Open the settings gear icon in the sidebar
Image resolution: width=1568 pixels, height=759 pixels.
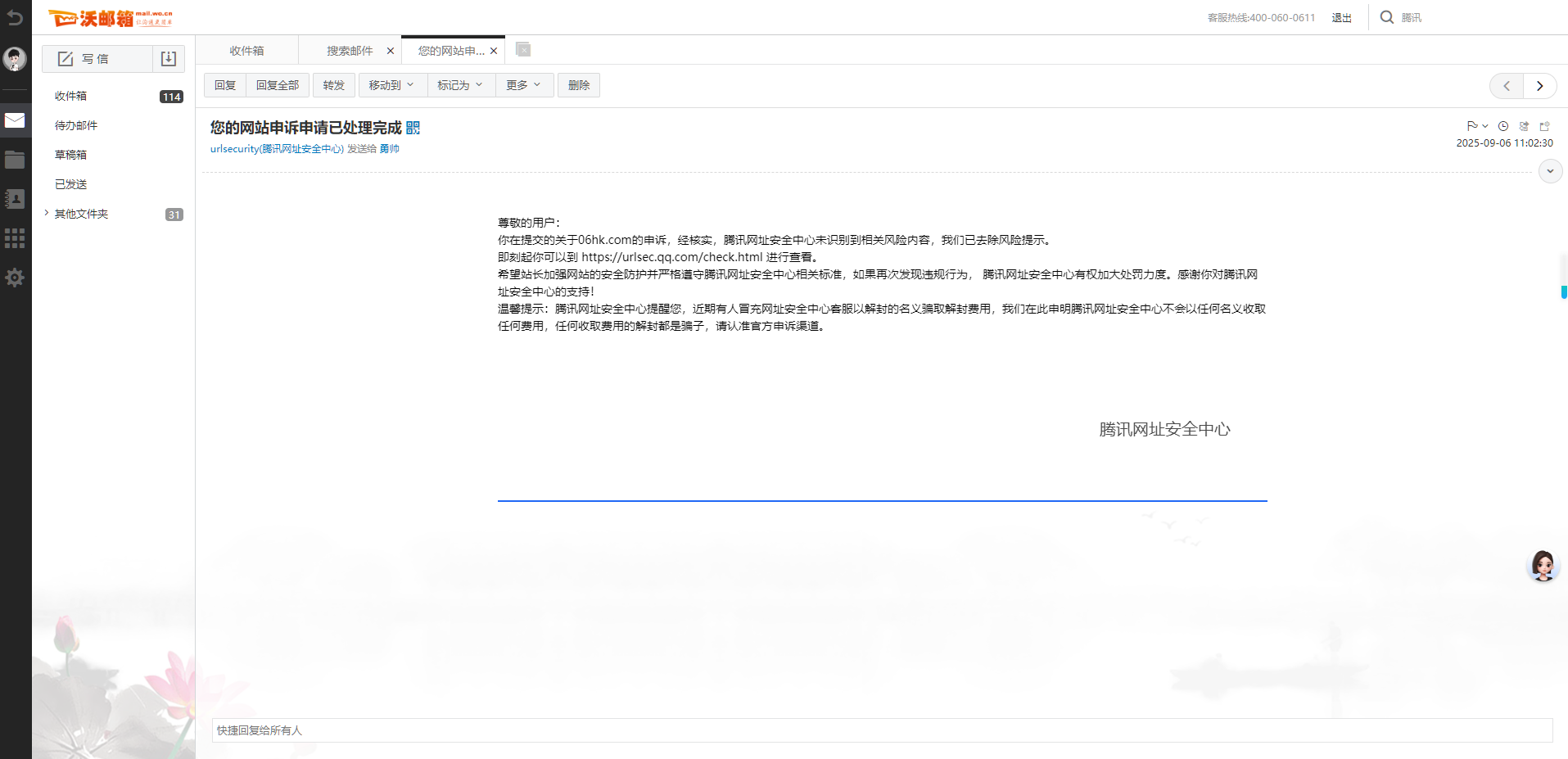coord(15,278)
